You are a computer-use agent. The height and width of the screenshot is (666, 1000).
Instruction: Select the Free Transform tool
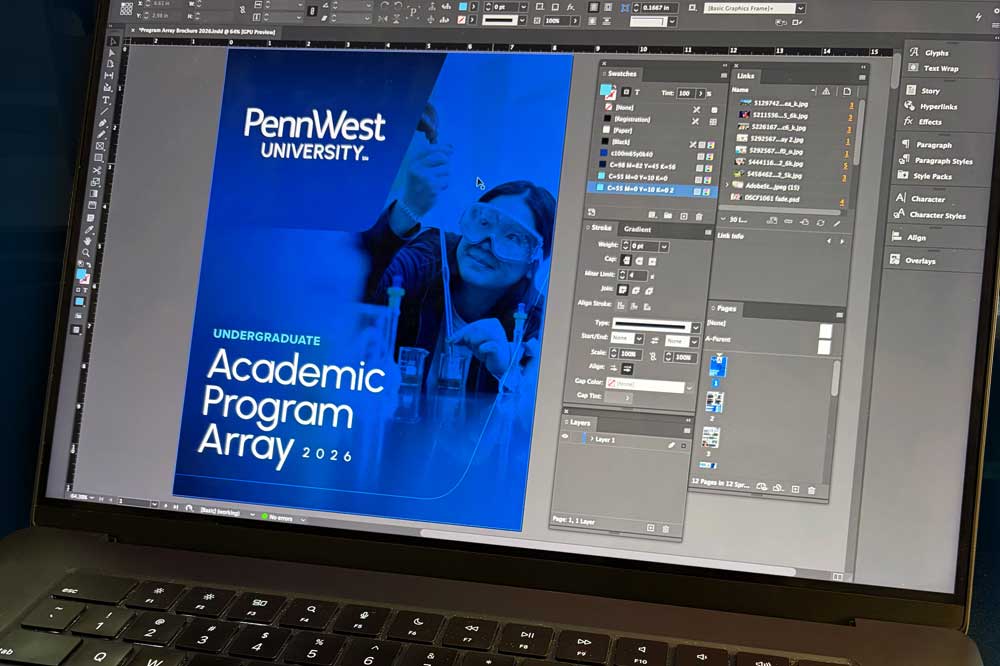pos(95,182)
